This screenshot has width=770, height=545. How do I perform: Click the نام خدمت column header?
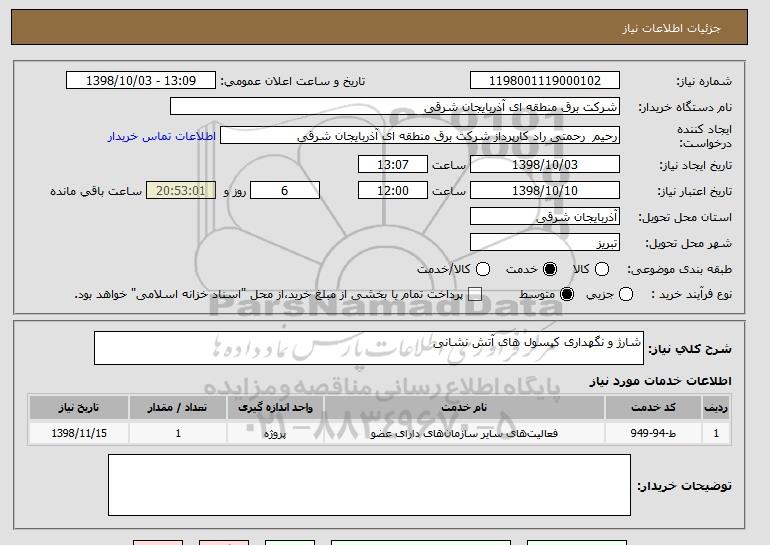(464, 408)
